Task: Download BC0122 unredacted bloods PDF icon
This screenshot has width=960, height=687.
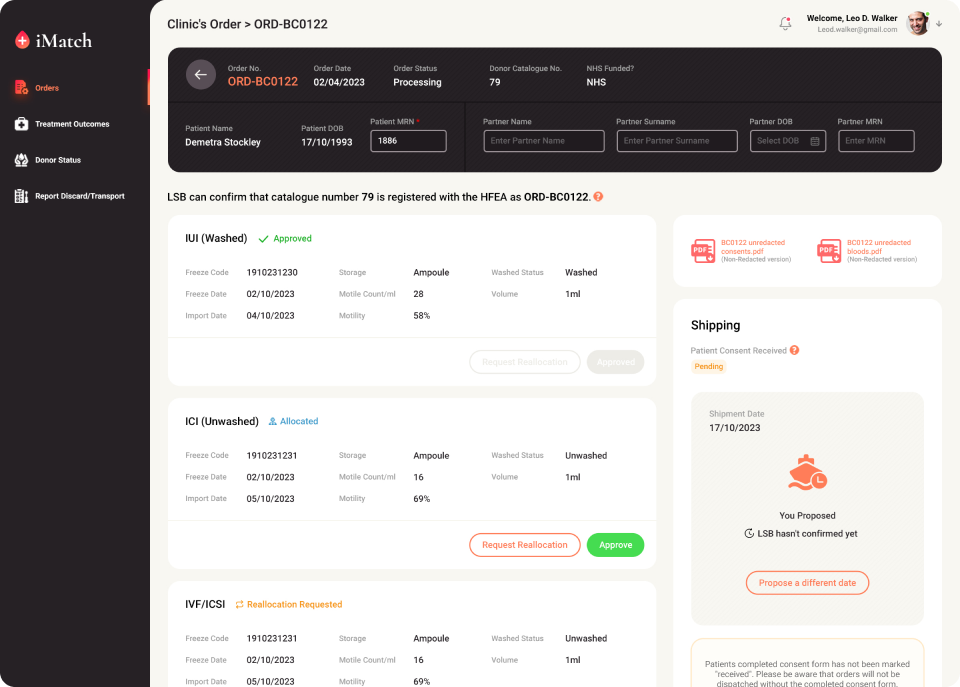Action: tap(830, 251)
